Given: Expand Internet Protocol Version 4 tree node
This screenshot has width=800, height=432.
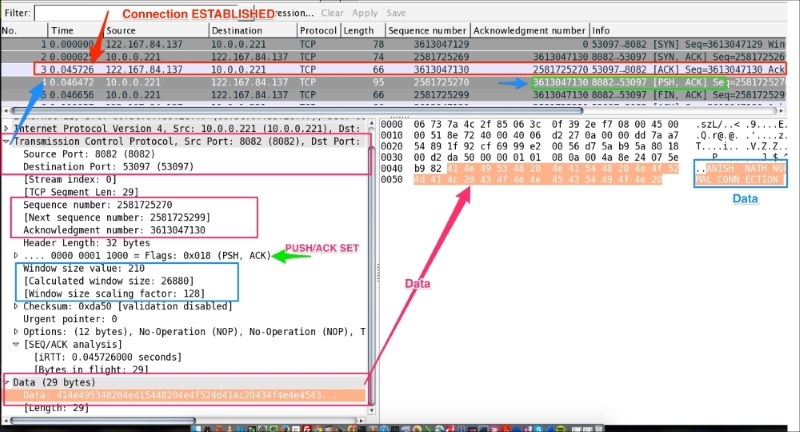Looking at the screenshot, I should click(x=6, y=129).
